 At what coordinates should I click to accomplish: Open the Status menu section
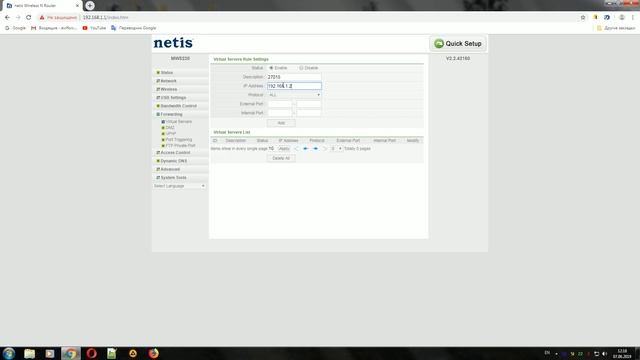(167, 73)
